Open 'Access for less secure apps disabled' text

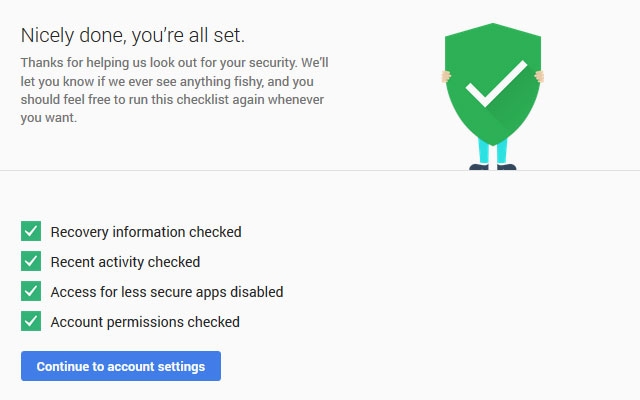tap(167, 292)
